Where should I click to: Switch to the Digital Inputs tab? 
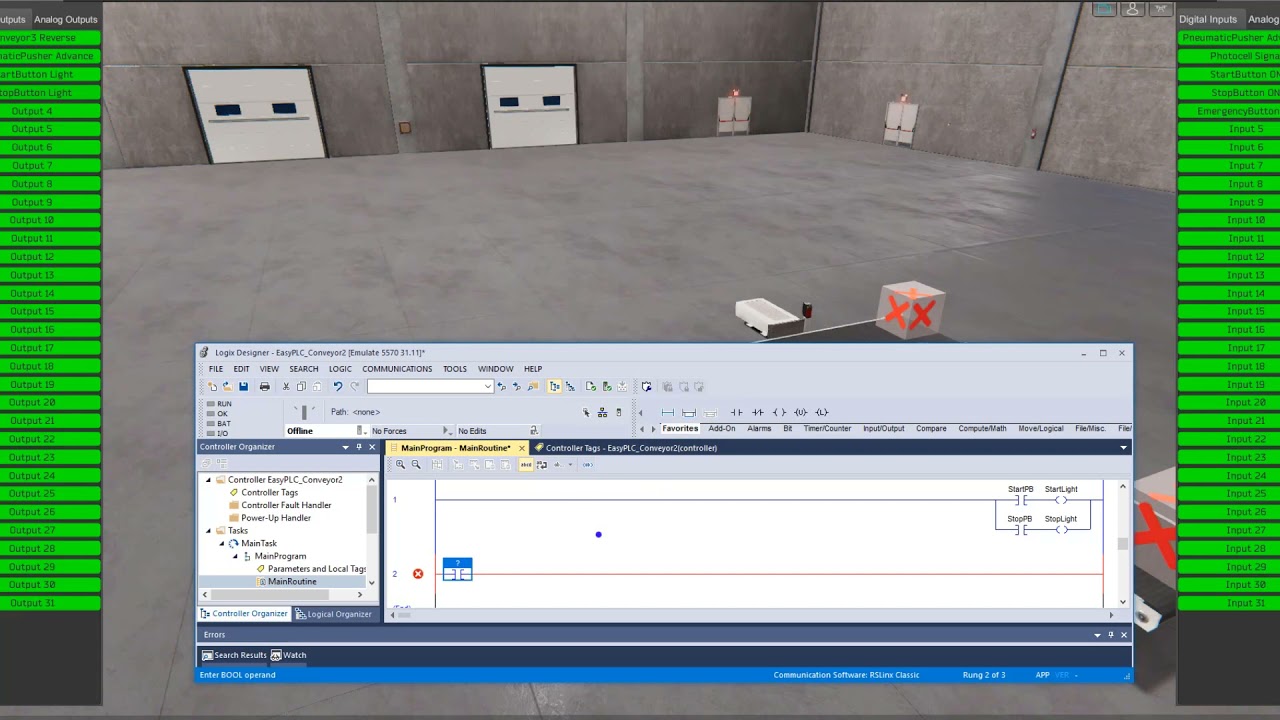(x=1207, y=19)
